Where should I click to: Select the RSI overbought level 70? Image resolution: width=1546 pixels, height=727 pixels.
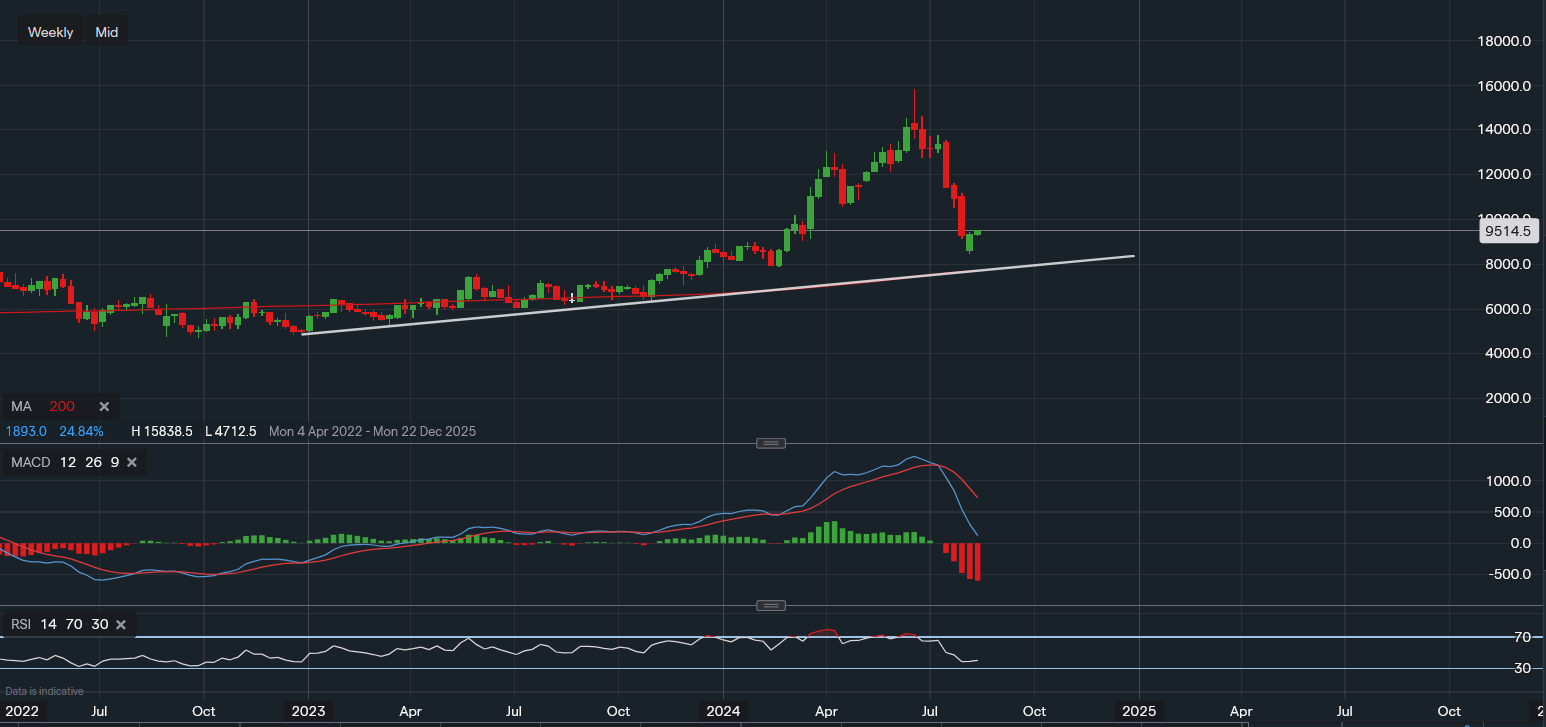tap(73, 624)
